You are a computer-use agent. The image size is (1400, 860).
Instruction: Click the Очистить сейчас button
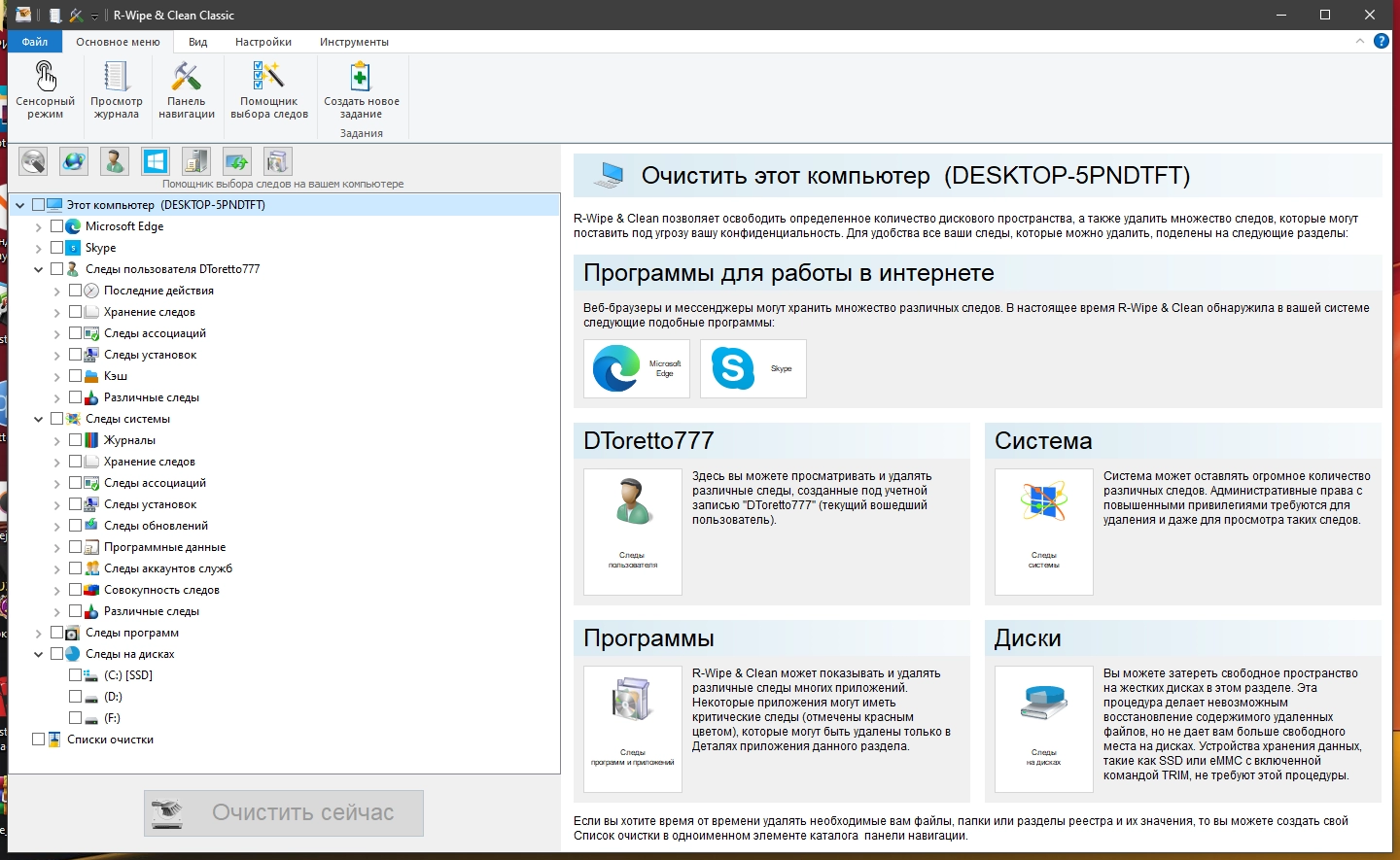[x=284, y=812]
